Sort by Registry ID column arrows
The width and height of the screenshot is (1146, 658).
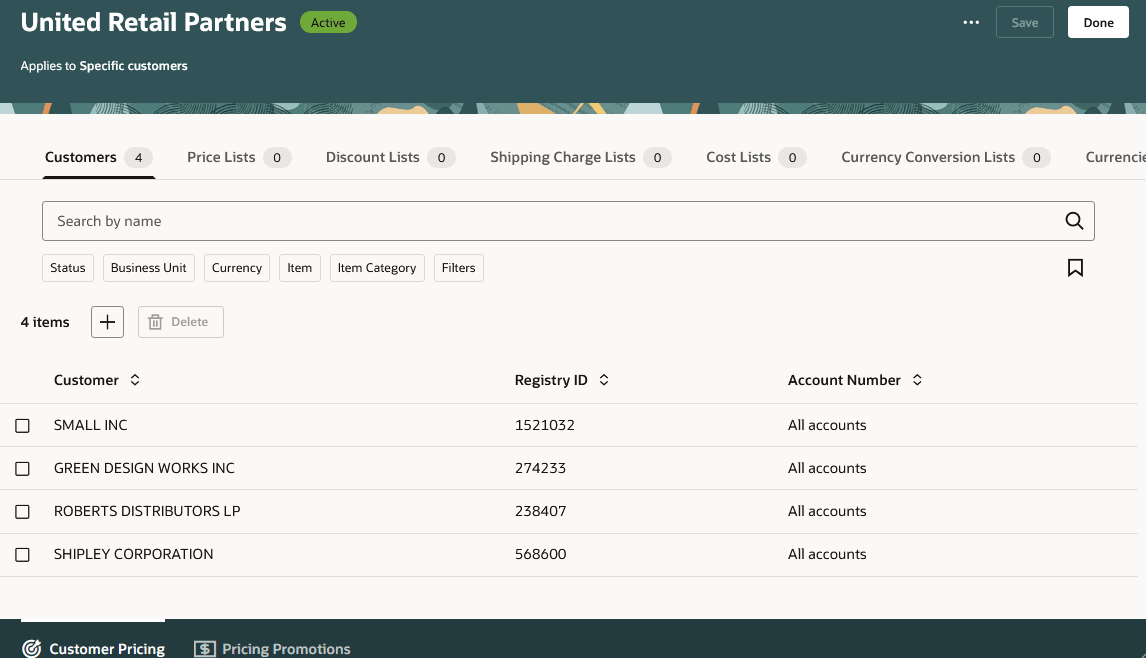pyautogui.click(x=604, y=379)
